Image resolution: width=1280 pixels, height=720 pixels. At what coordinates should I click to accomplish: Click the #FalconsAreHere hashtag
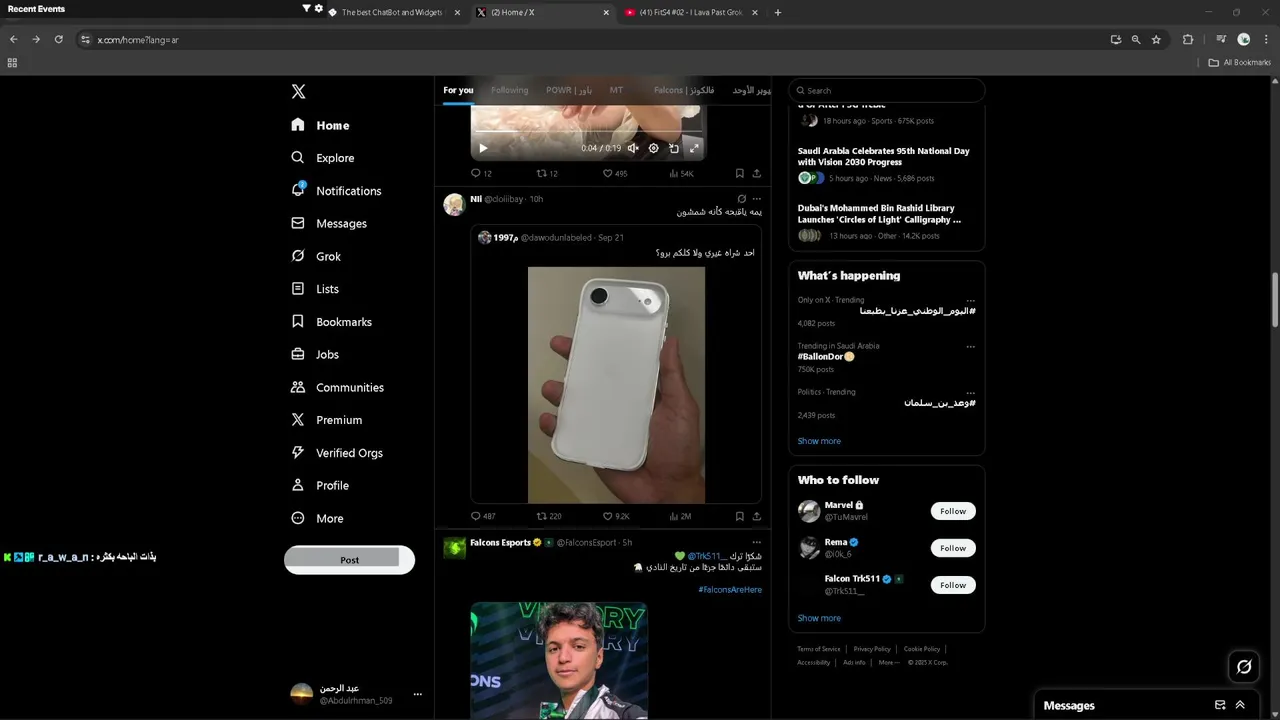[730, 590]
